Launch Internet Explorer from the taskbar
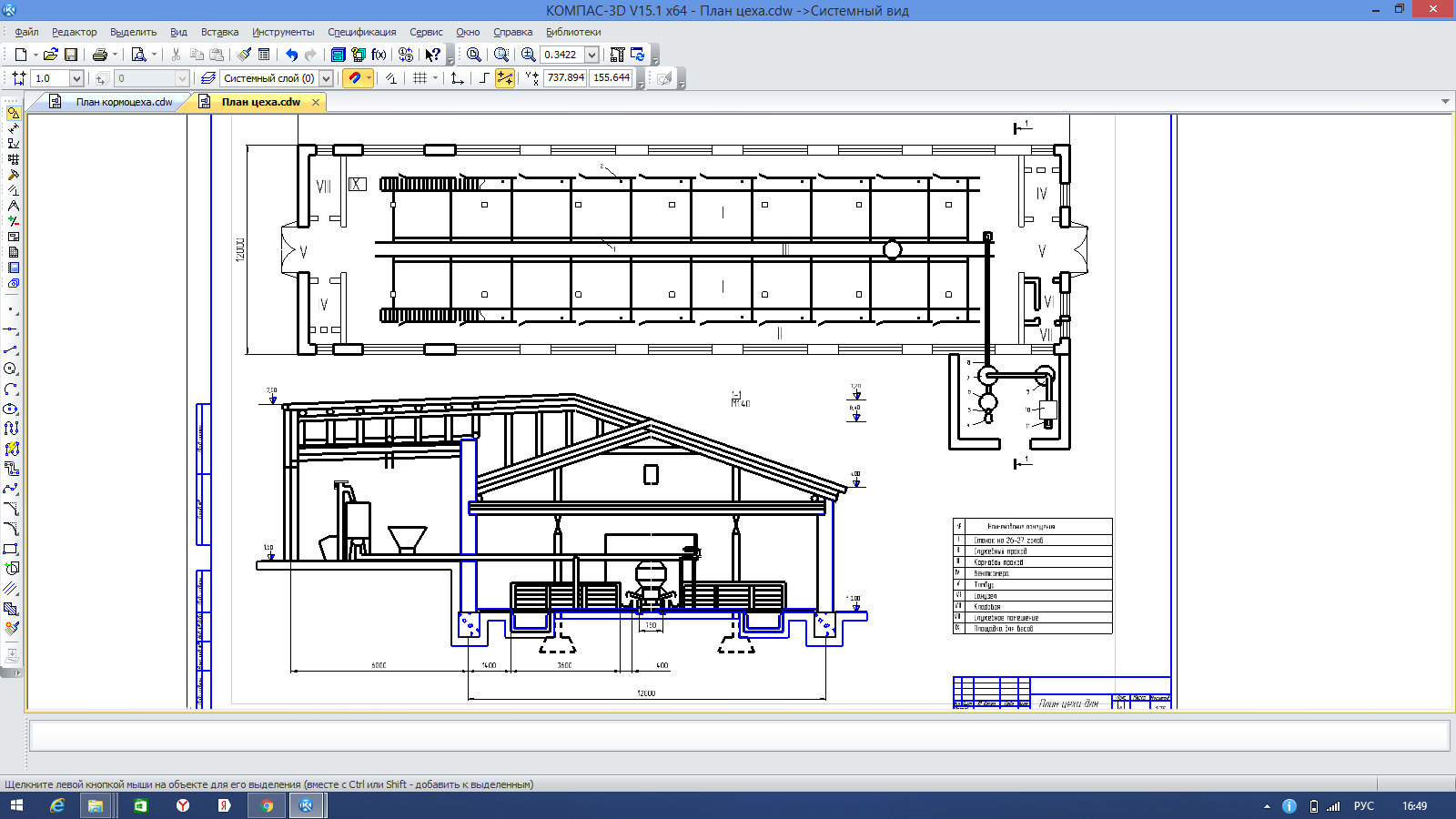Image resolution: width=1456 pixels, height=819 pixels. coord(57,805)
